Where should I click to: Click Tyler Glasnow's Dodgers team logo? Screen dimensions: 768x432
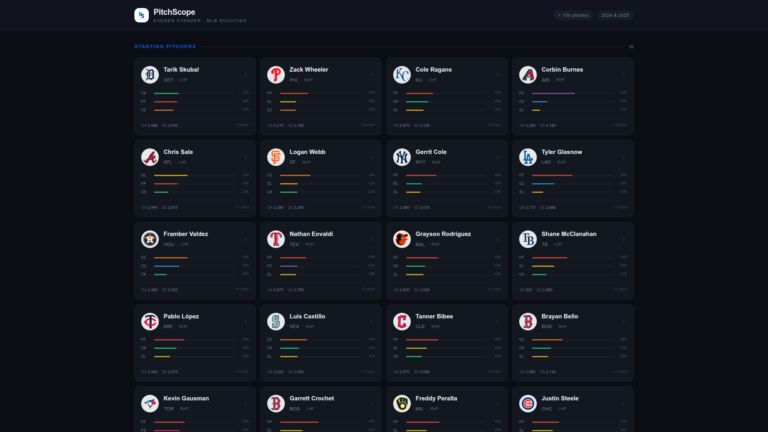(x=528, y=157)
